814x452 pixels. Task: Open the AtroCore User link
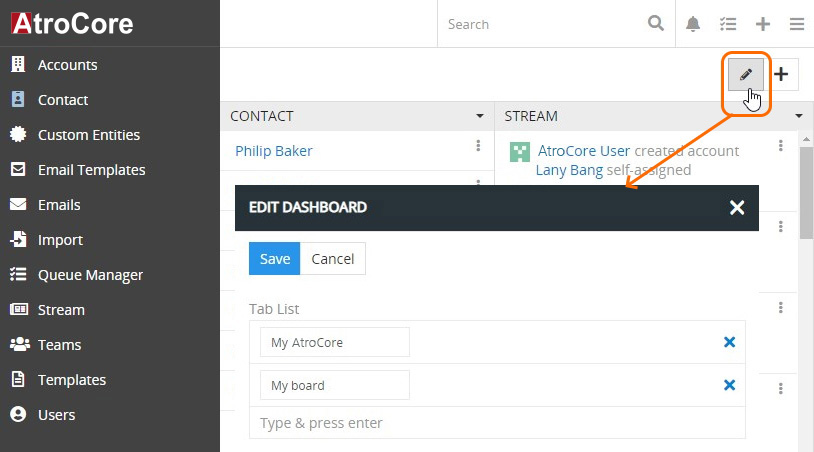click(x=584, y=151)
